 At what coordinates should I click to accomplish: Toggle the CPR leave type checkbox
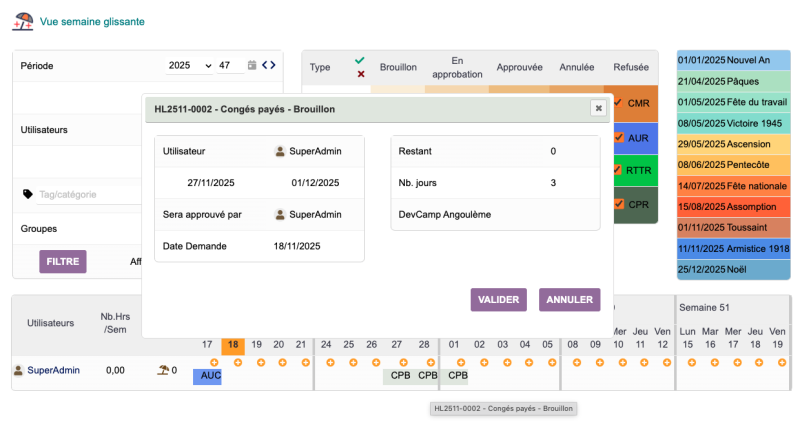618,204
